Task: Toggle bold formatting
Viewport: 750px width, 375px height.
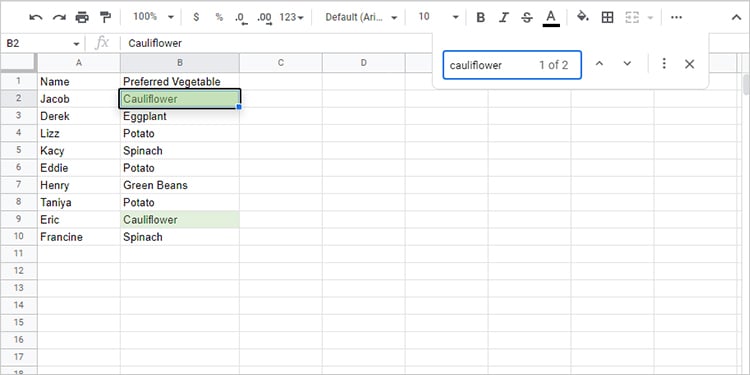Action: pyautogui.click(x=481, y=18)
